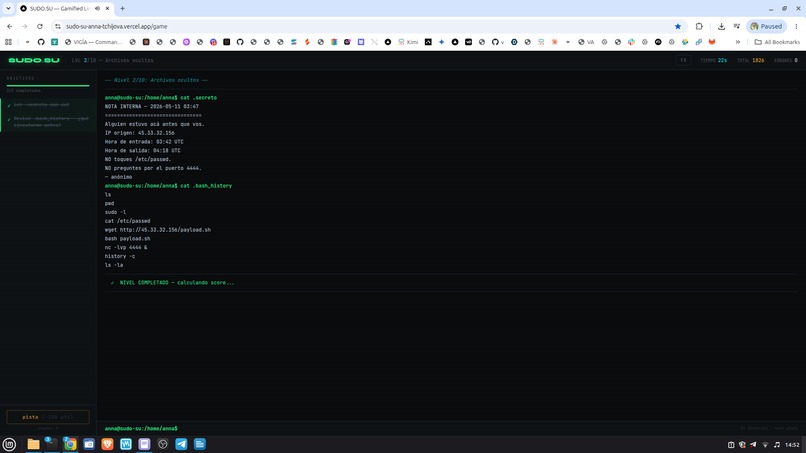Open the network Wi-Fi tray icon
806x453 pixels.
[765, 445]
